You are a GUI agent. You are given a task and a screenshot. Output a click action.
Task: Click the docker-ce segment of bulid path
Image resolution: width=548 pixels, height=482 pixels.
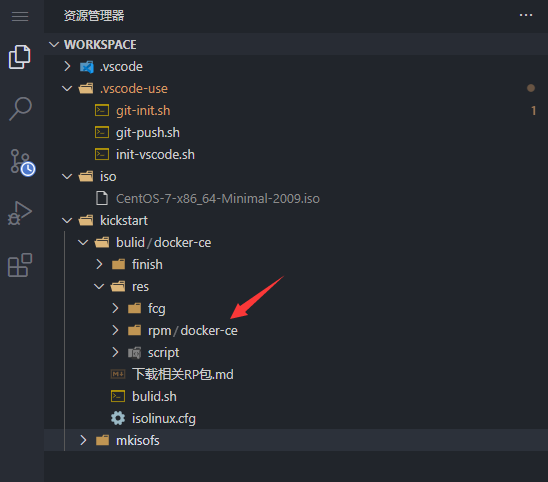point(183,243)
